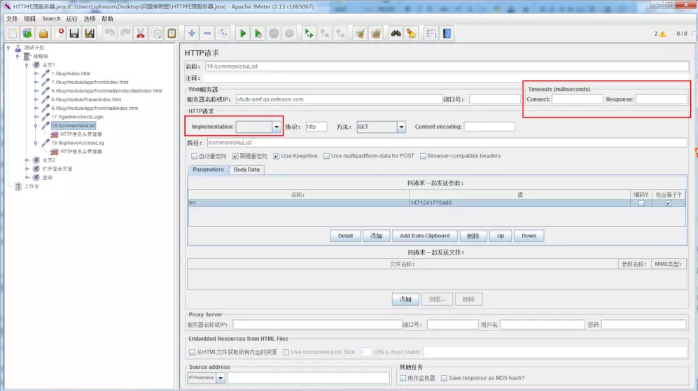Viewport: 698px width, 391px height.
Task: Click the Clear All results icon
Action: coord(376,33)
